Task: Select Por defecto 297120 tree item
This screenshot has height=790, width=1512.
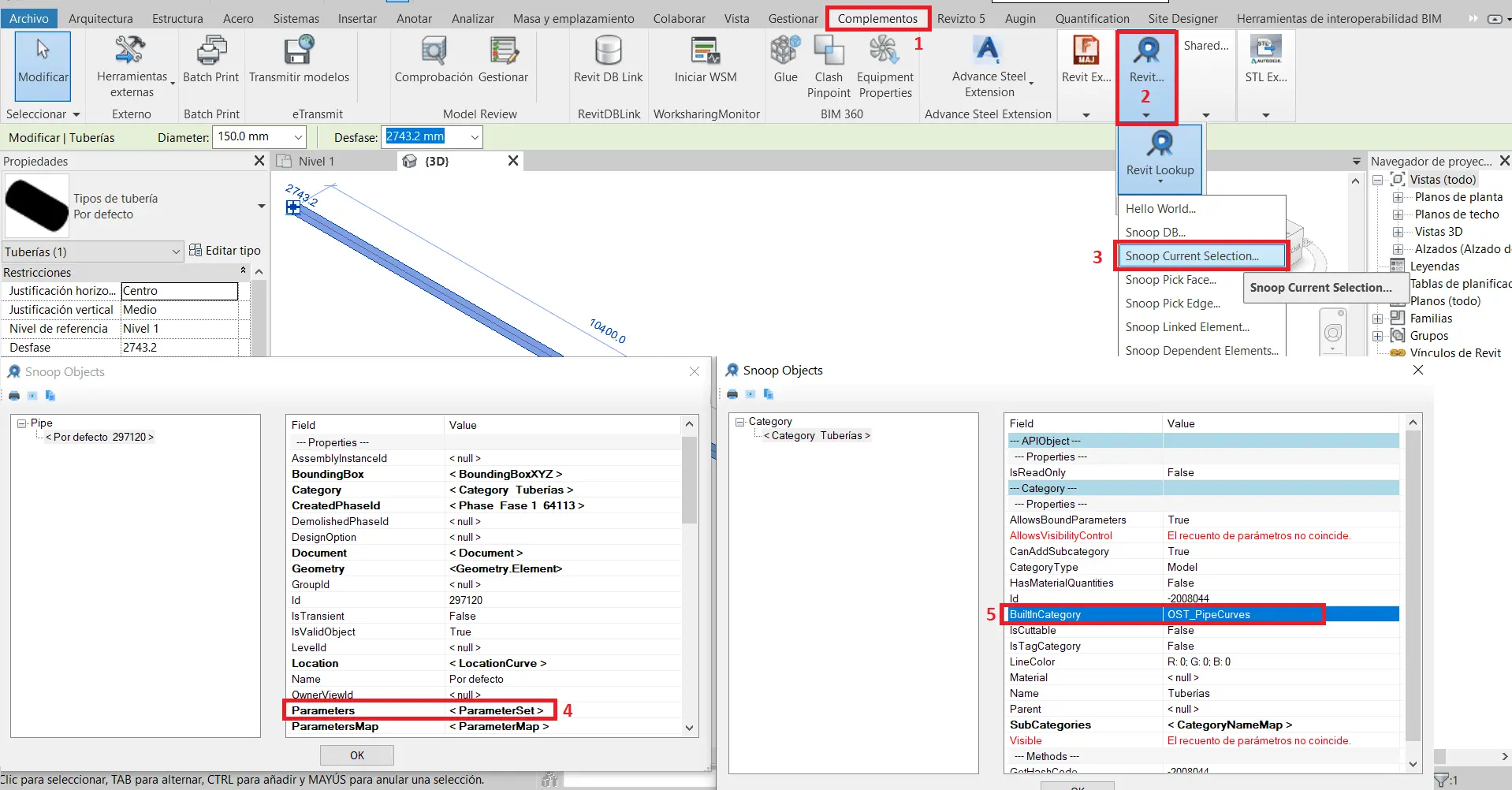Action: click(x=99, y=437)
